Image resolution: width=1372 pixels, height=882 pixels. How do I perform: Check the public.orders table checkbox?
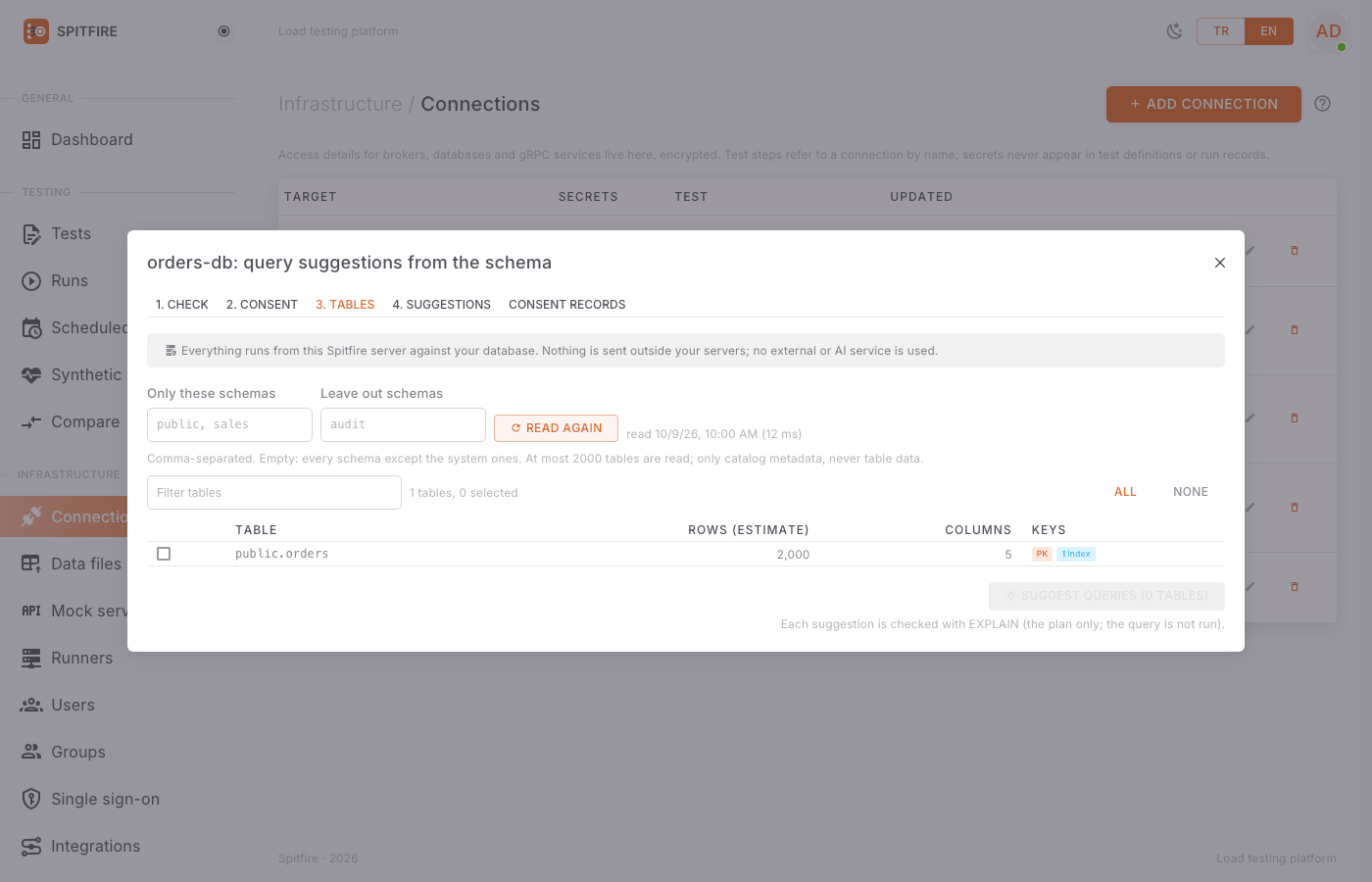pyautogui.click(x=164, y=554)
